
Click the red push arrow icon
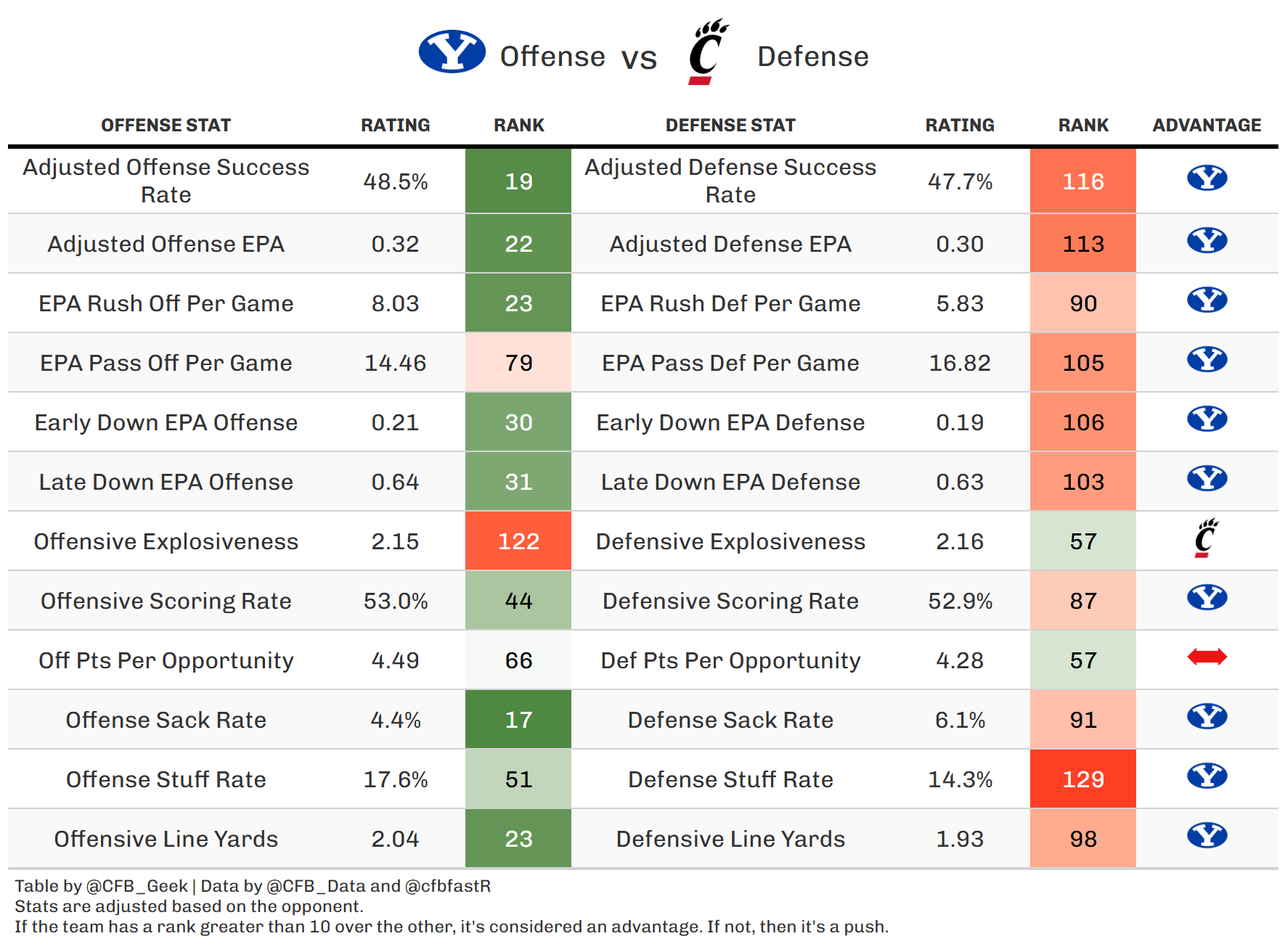pos(1207,657)
